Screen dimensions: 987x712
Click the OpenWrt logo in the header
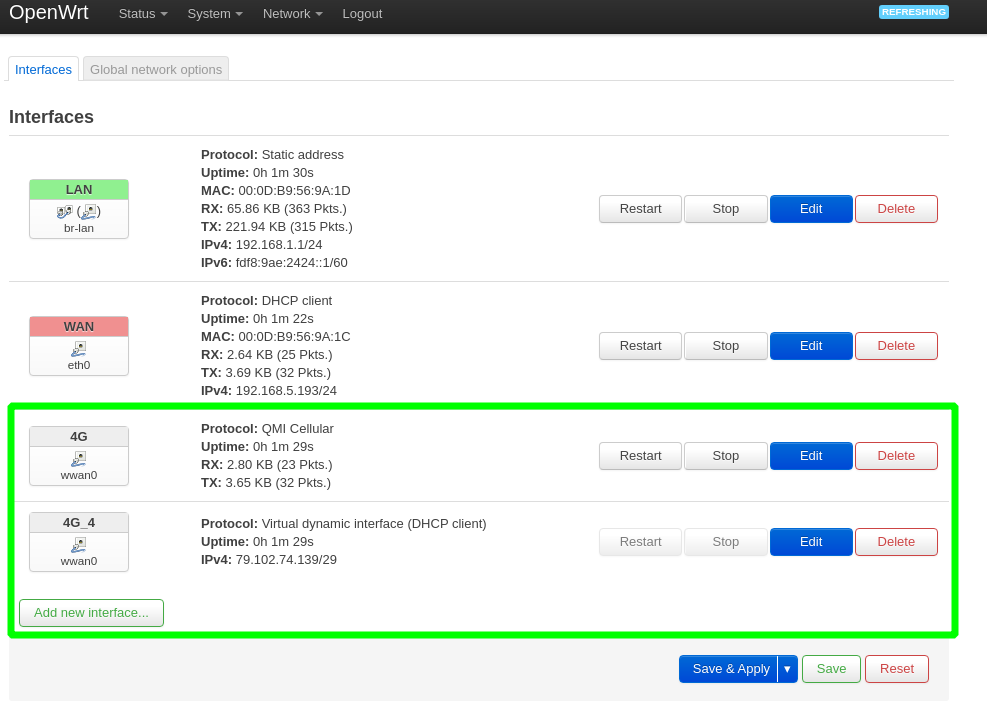[x=49, y=13]
